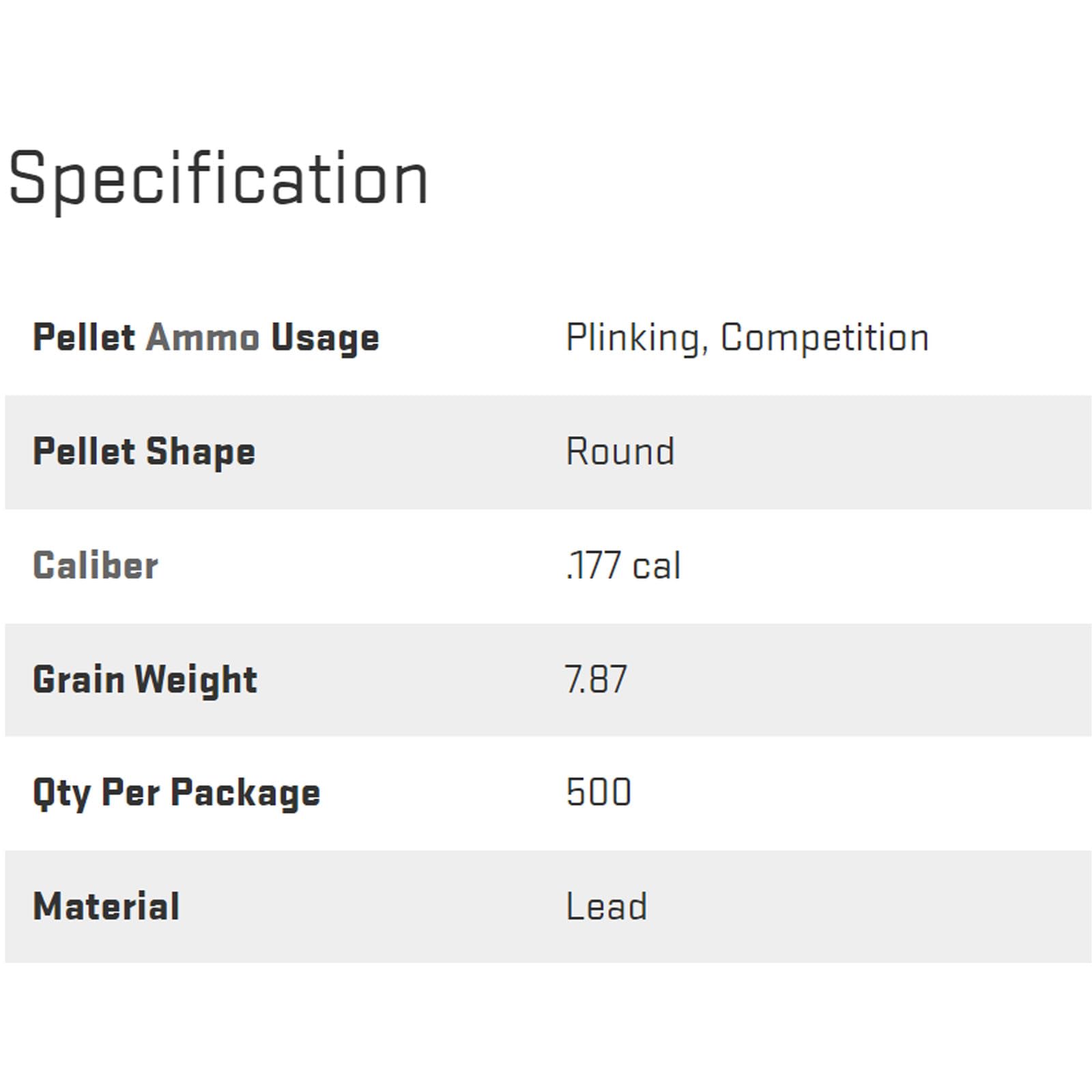
Task: Click the Round pellet shape value
Action: tap(620, 452)
